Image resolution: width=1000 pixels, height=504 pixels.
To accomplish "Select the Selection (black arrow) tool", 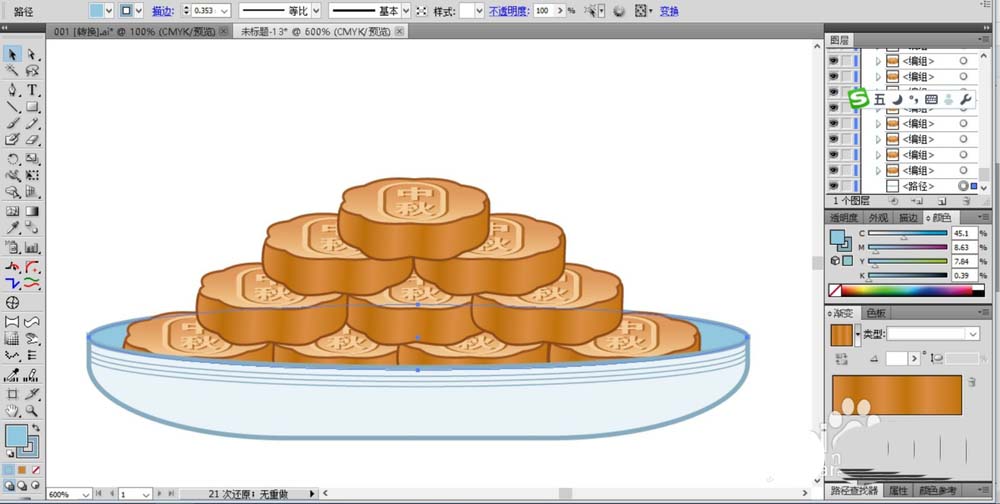I will 12,54.
